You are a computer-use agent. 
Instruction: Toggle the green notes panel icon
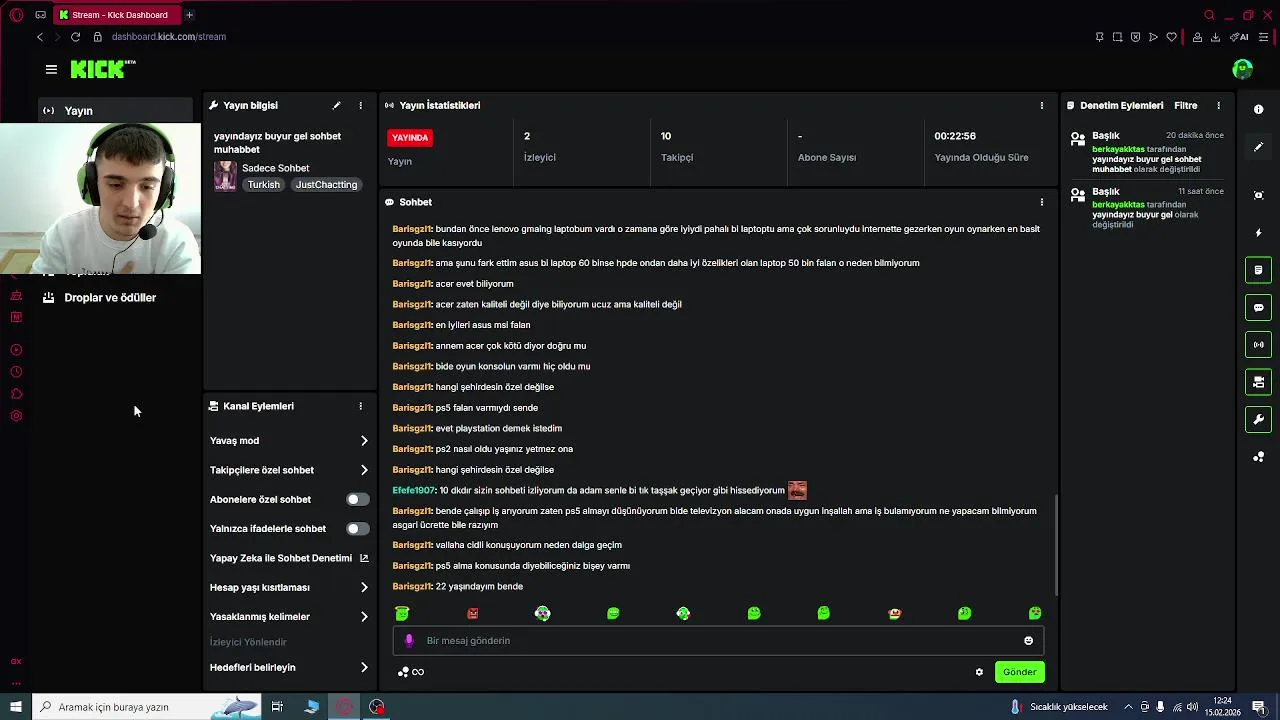1258,270
